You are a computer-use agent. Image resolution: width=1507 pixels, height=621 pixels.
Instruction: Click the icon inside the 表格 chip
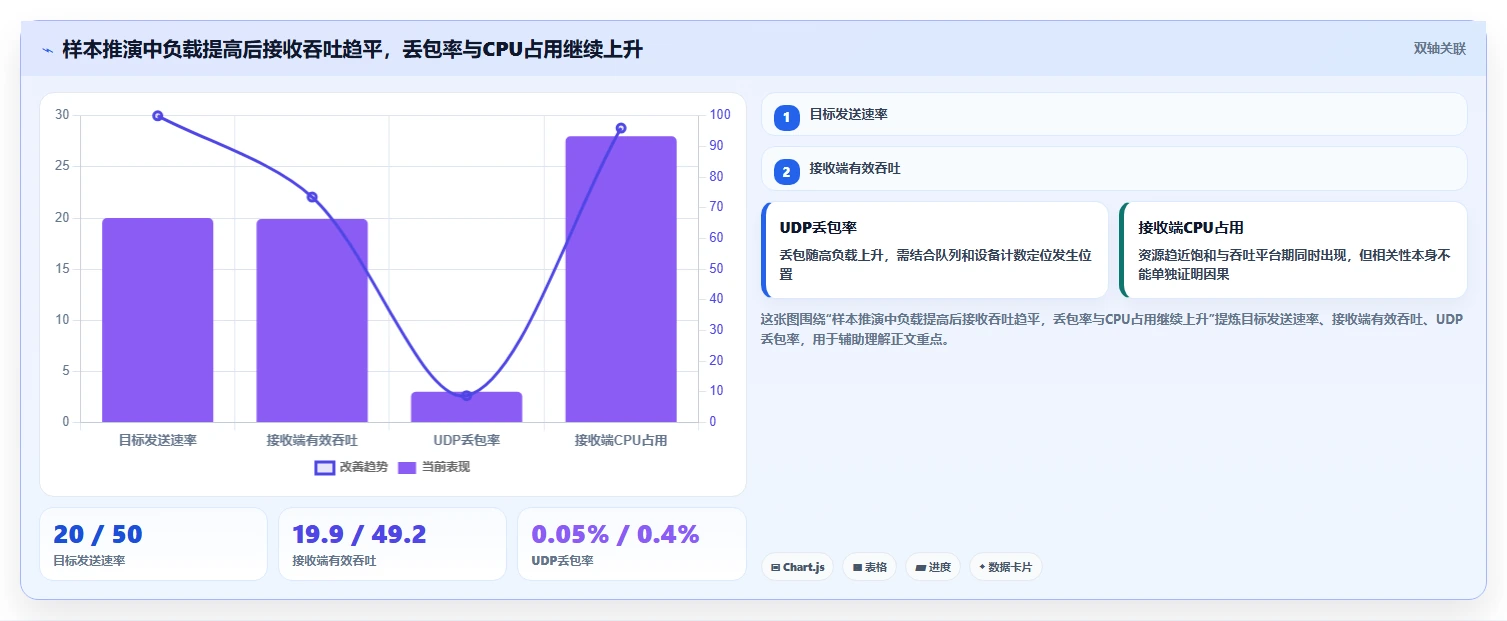coord(857,568)
